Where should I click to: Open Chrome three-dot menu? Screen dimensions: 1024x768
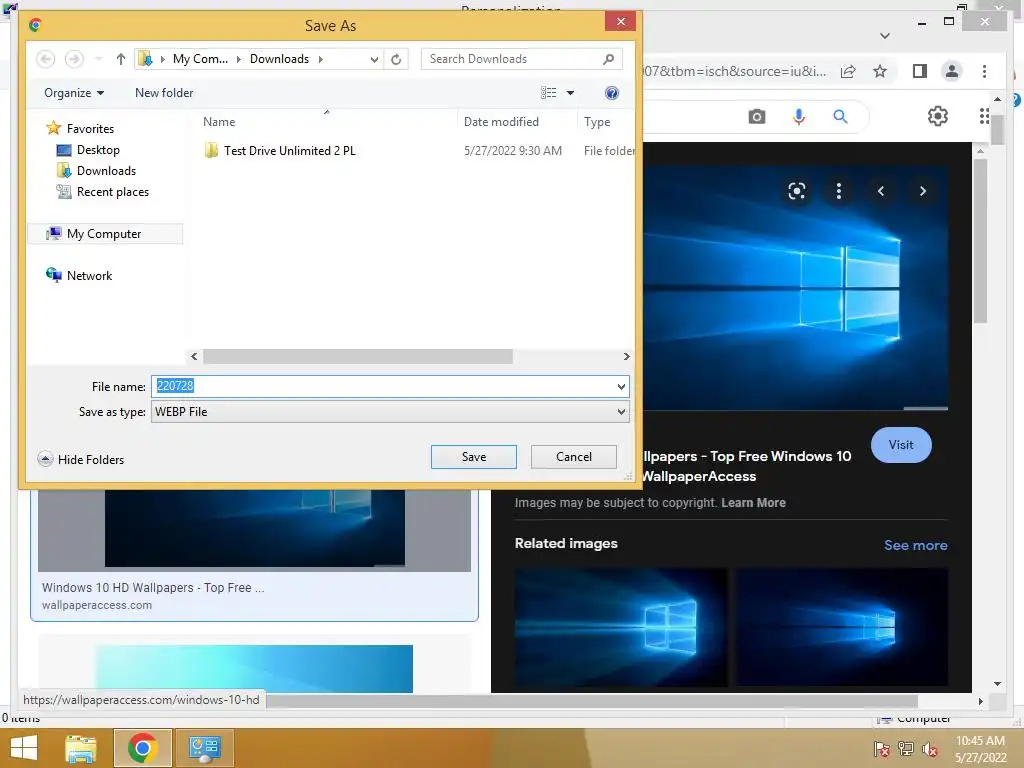[984, 71]
